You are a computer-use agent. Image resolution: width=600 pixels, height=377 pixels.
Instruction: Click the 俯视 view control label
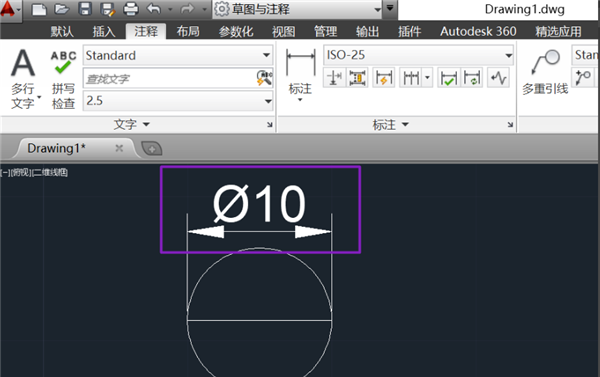[21, 173]
